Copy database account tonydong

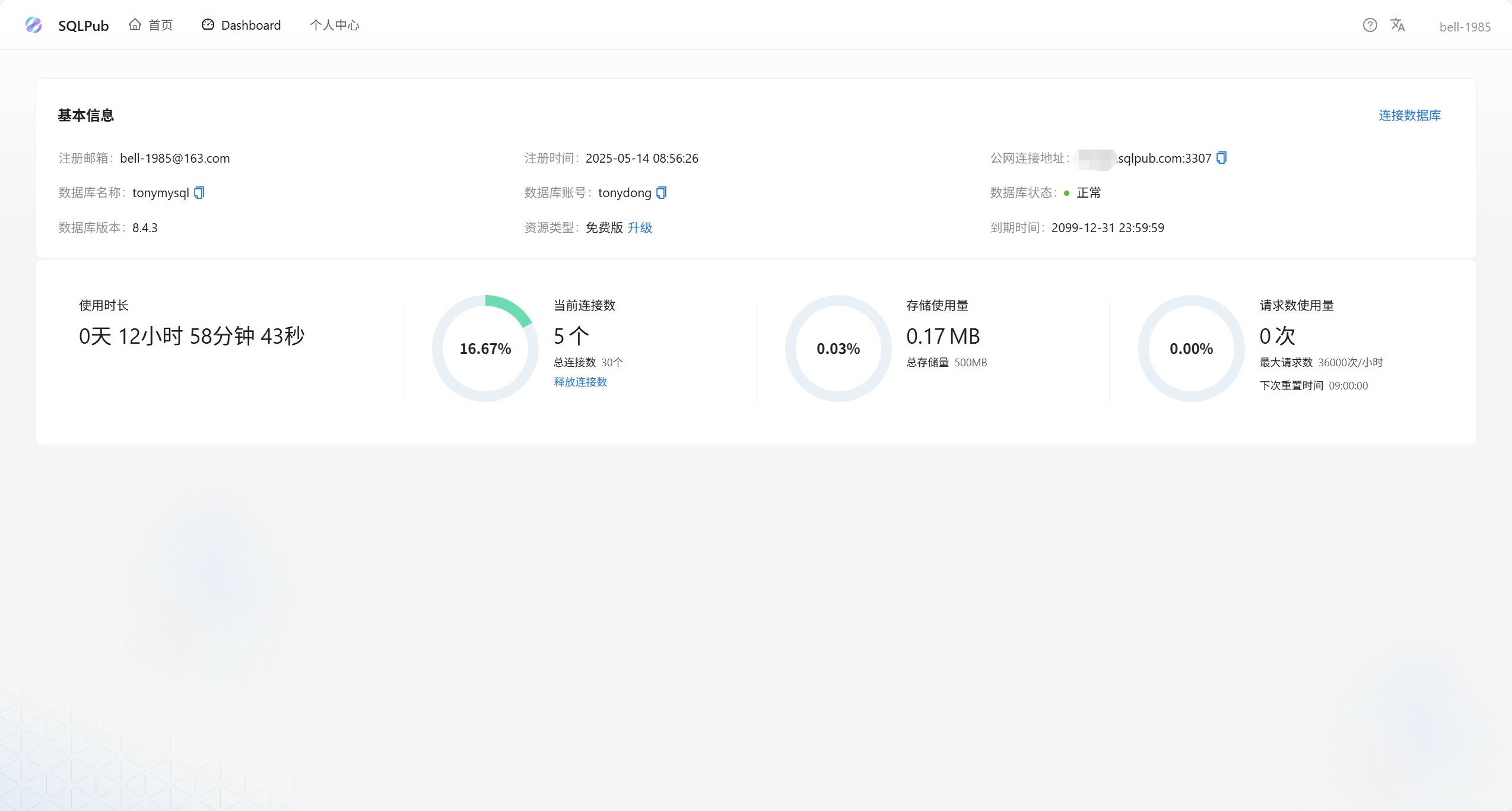click(x=662, y=192)
